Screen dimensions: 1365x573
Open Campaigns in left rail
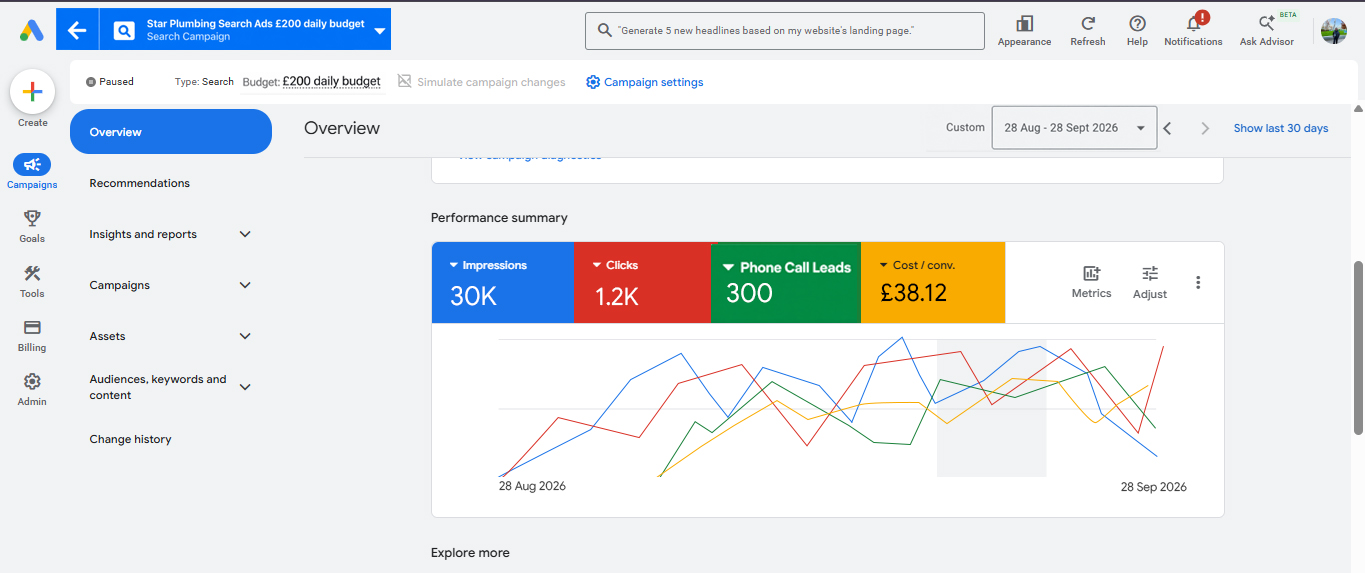[x=32, y=171]
